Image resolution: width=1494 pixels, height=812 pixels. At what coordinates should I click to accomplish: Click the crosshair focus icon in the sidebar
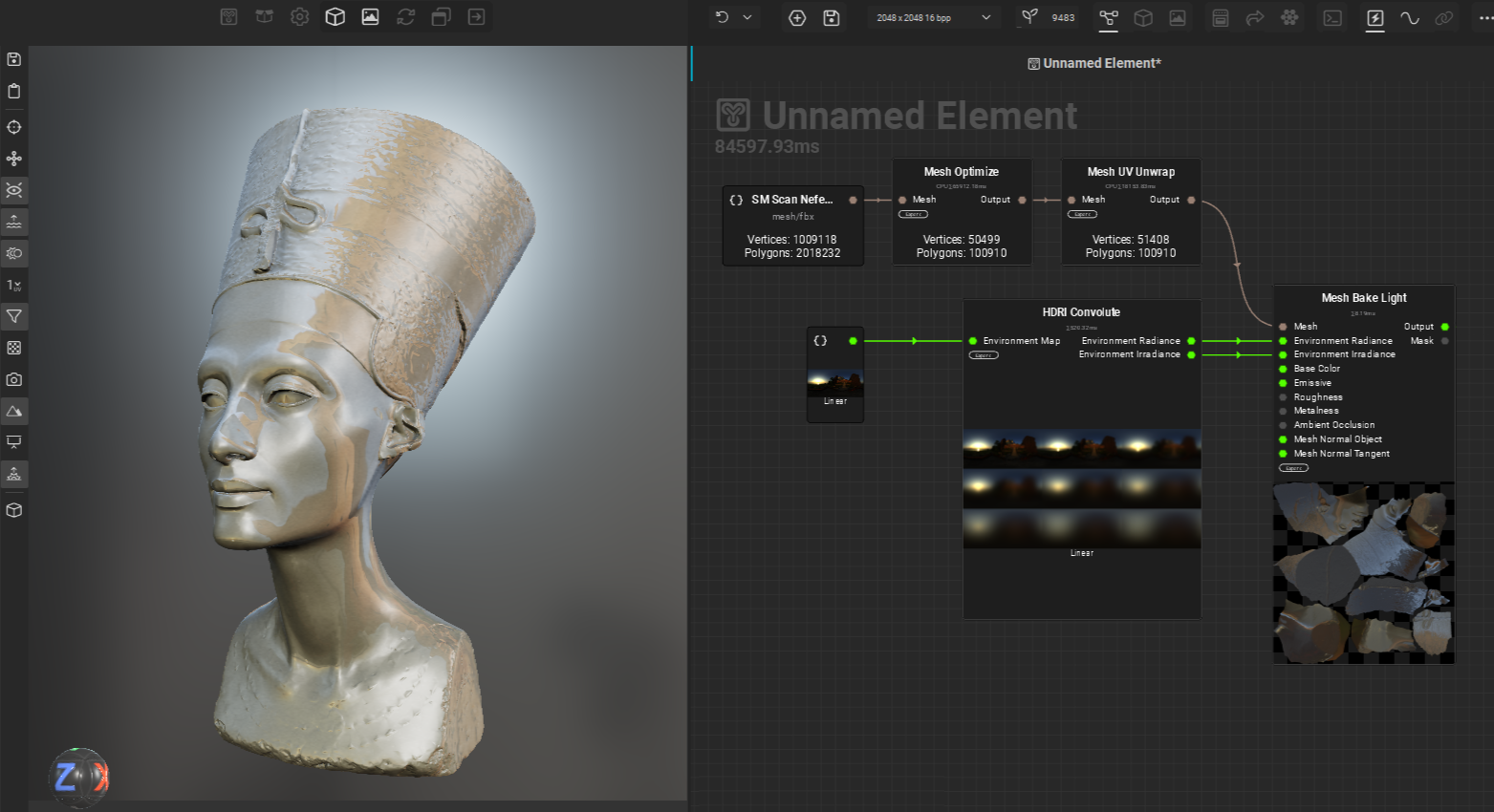pyautogui.click(x=14, y=127)
